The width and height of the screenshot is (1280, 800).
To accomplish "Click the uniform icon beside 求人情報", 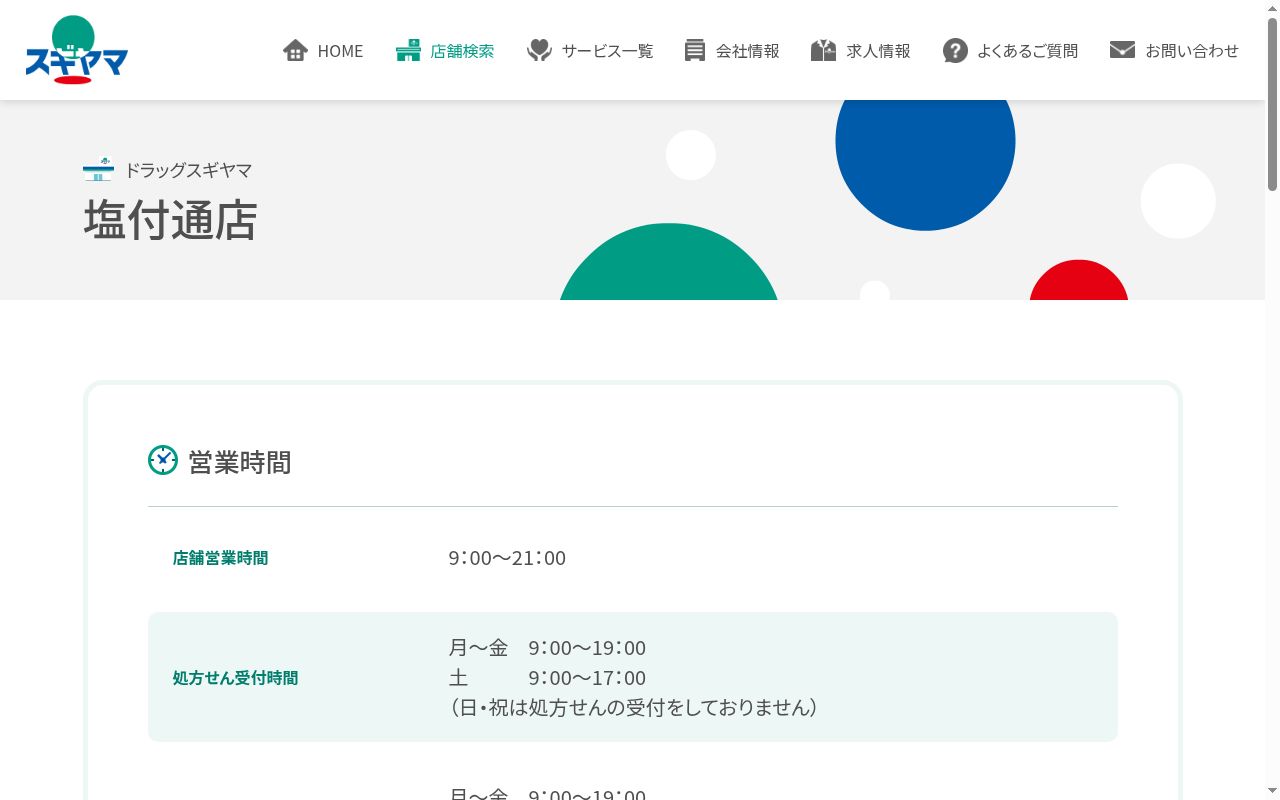I will (824, 50).
